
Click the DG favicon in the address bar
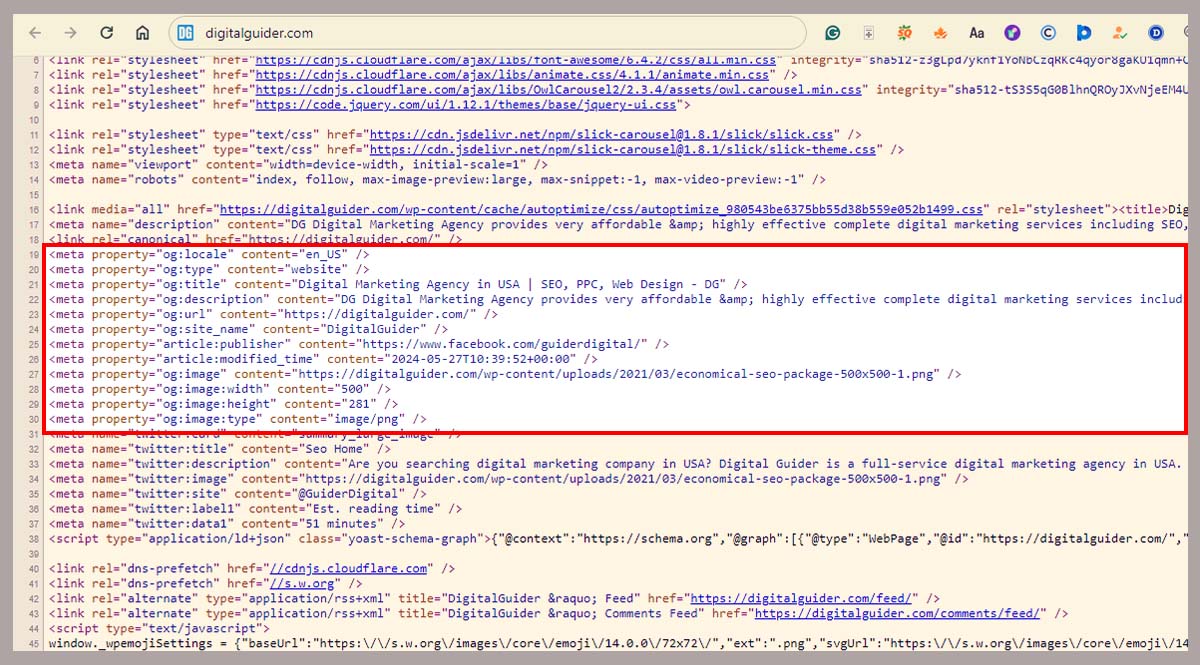[x=184, y=32]
